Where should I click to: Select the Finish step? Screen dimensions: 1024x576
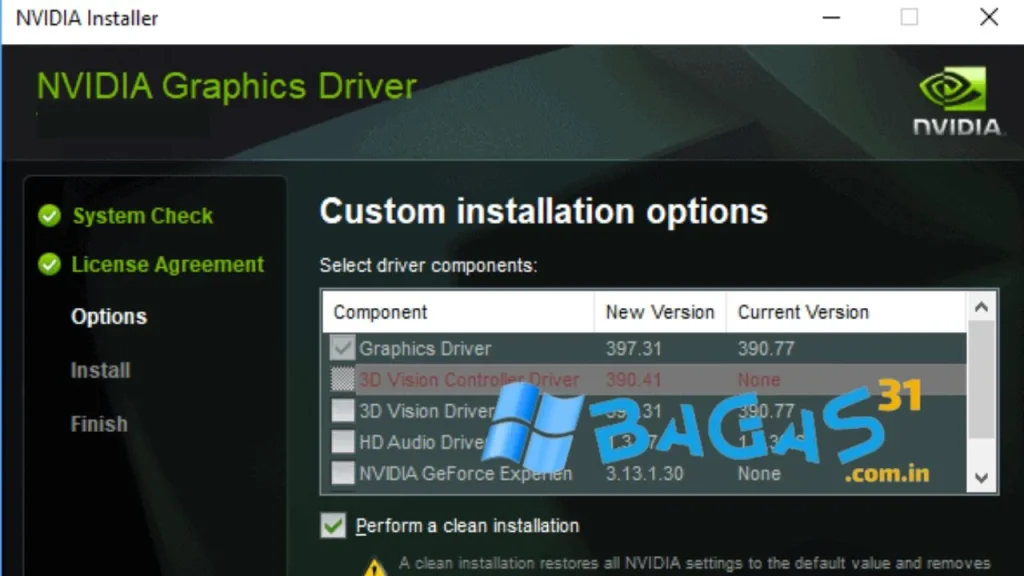(x=99, y=424)
